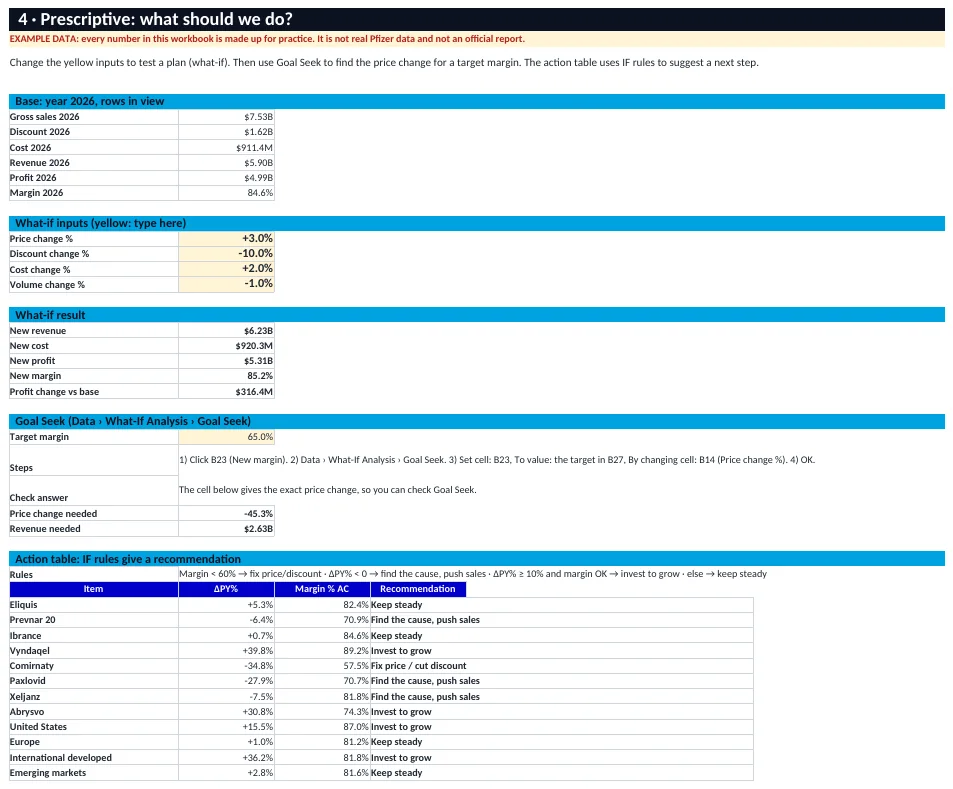Select the Price change % input cell +3.0%
This screenshot has height=789, width=953.
226,238
